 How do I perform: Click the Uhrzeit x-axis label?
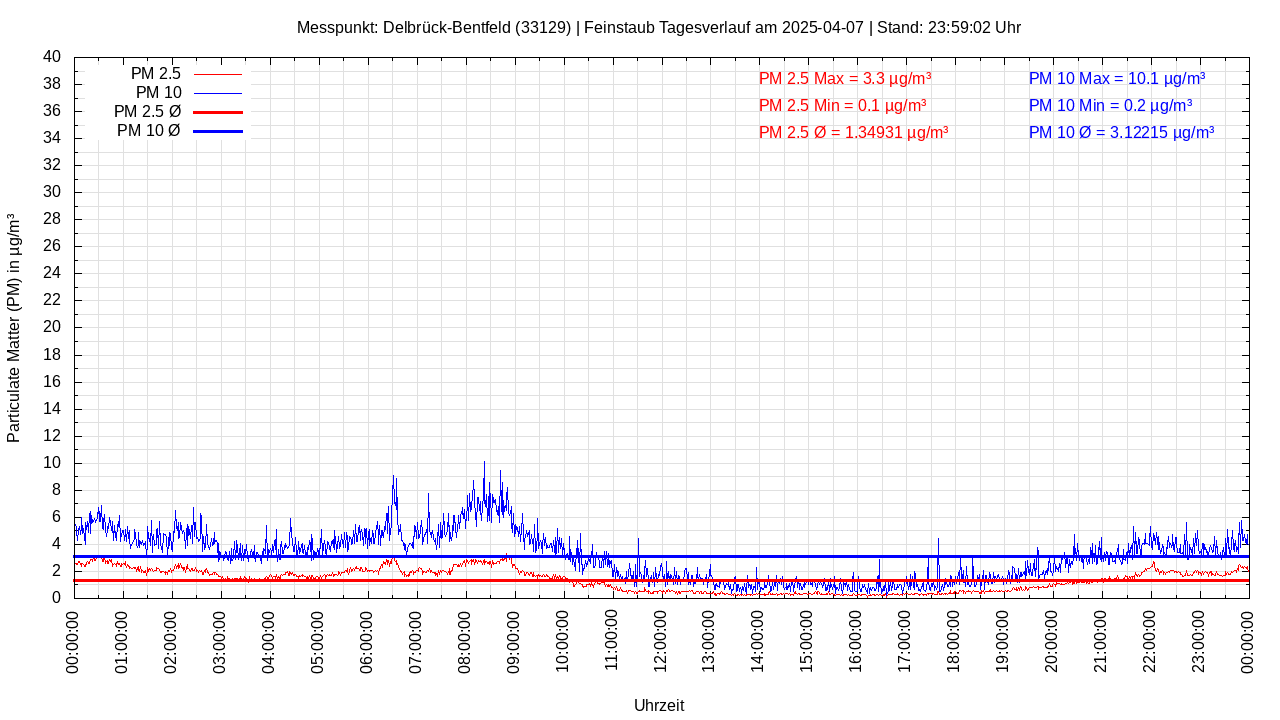pyautogui.click(x=659, y=705)
